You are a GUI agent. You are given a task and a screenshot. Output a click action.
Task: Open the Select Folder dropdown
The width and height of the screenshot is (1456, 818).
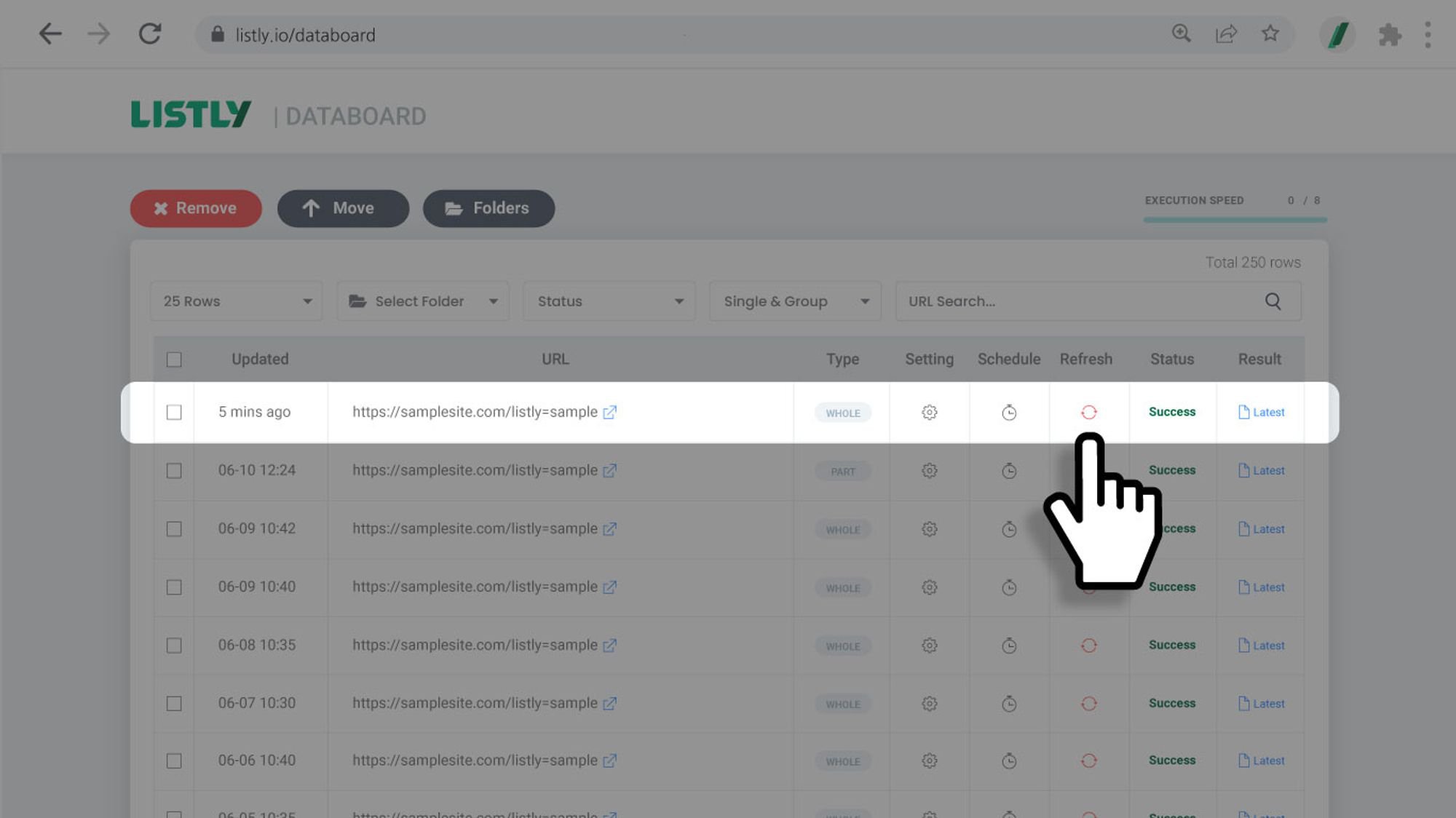pos(423,301)
